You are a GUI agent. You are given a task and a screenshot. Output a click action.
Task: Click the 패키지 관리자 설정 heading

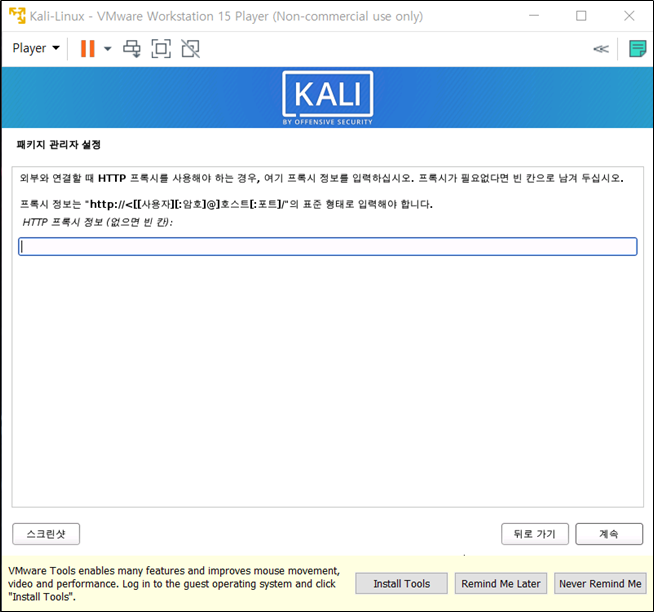[x=58, y=145]
